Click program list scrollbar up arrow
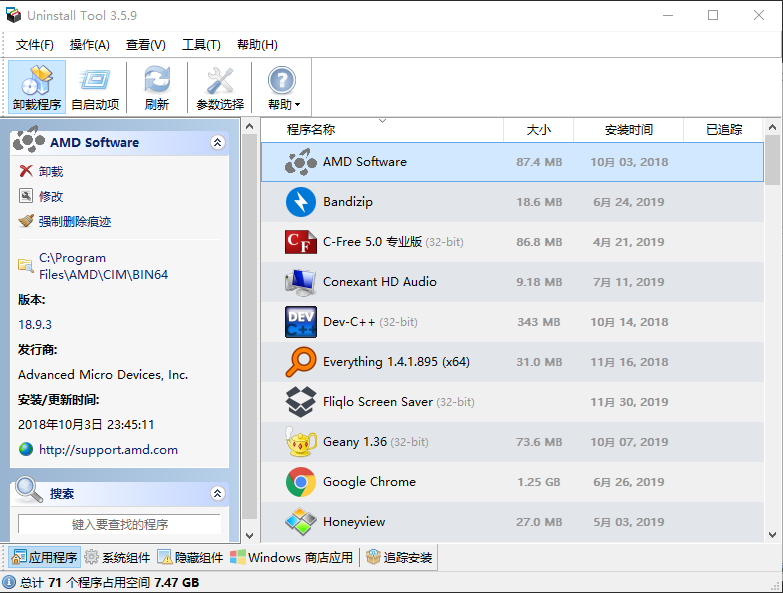The width and height of the screenshot is (783, 593). point(773,127)
